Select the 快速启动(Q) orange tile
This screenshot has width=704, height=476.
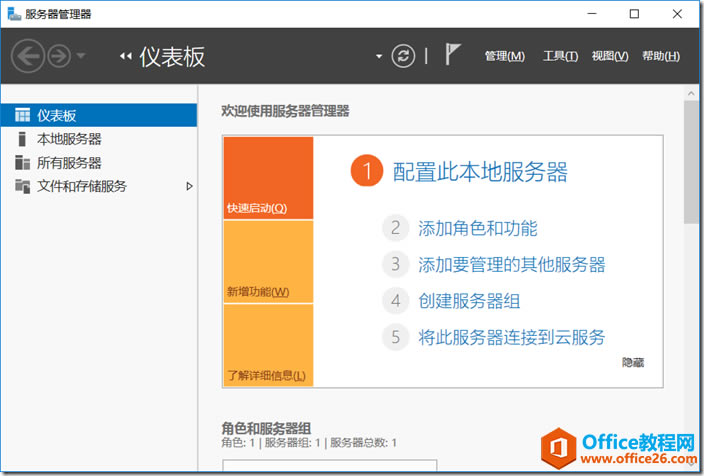click(x=268, y=178)
